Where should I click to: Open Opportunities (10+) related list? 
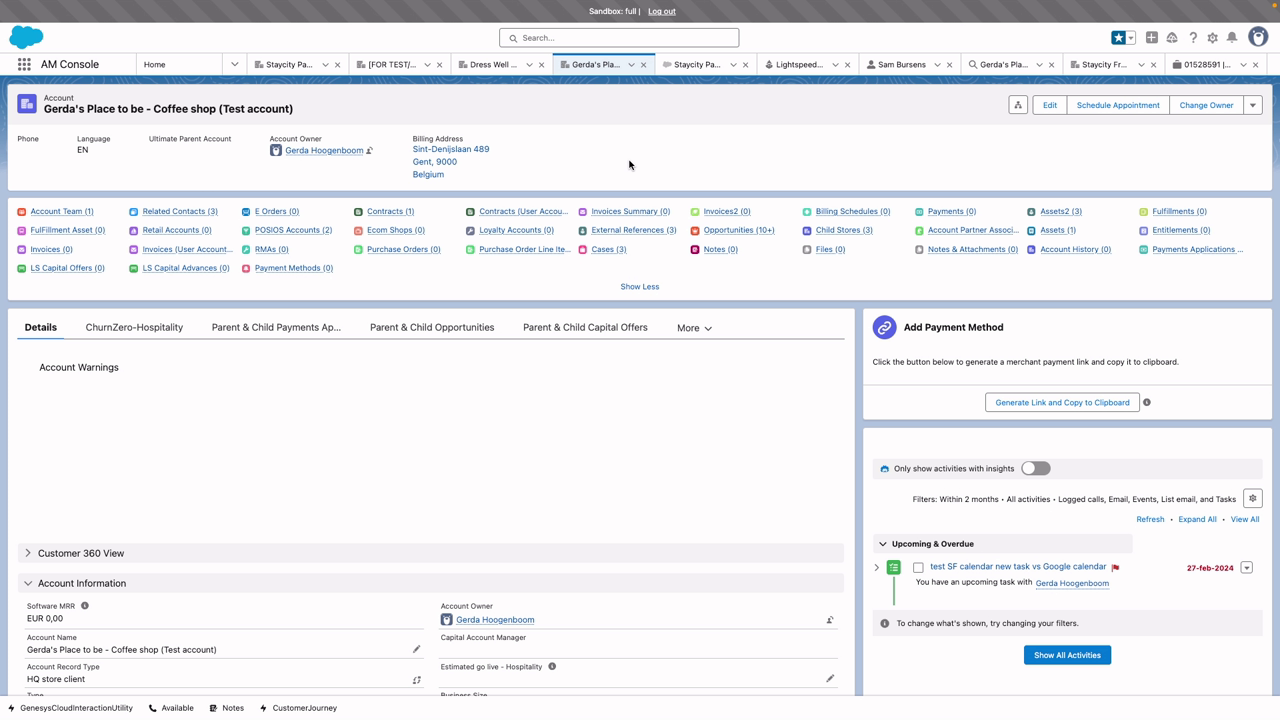pos(739,230)
